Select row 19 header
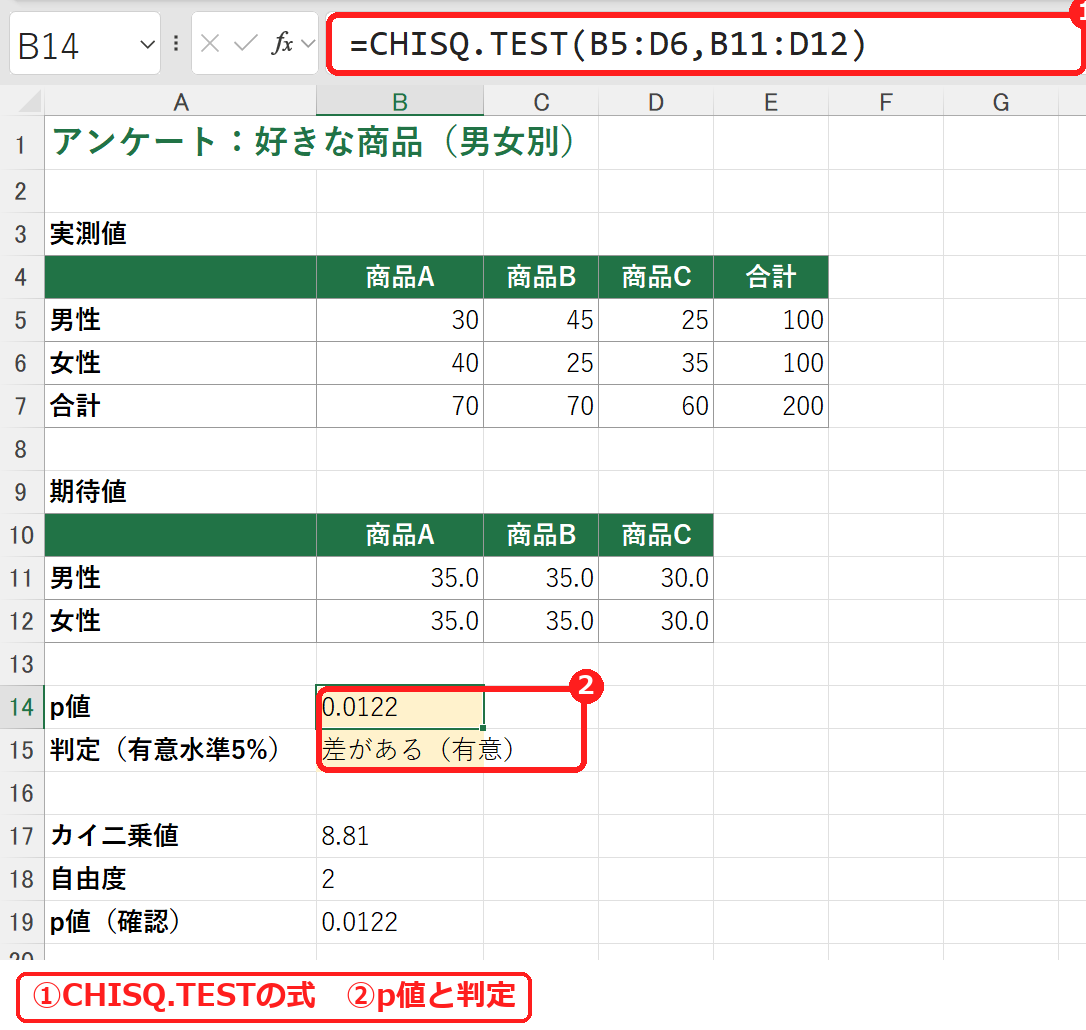 pos(21,922)
